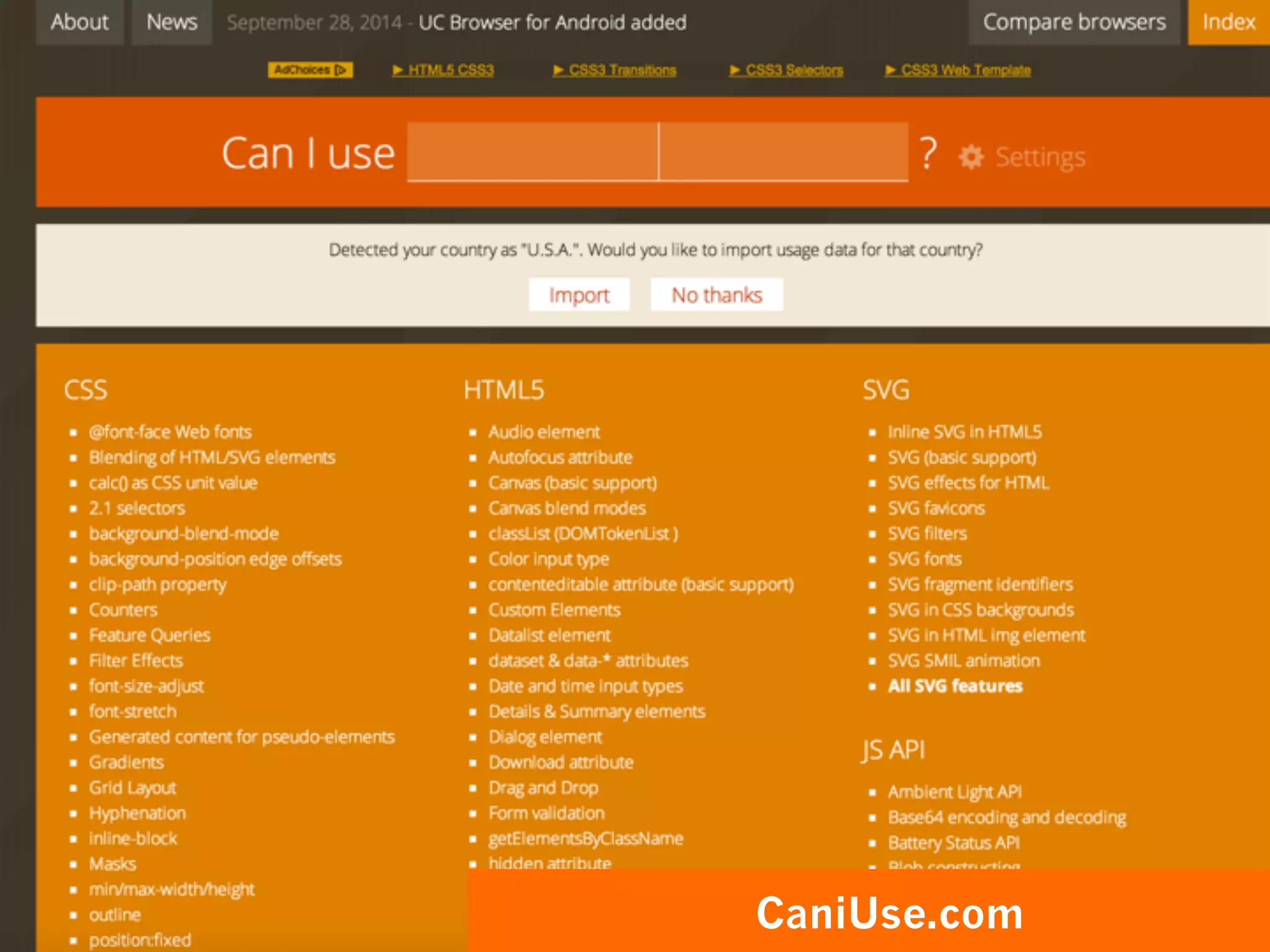Image resolution: width=1270 pixels, height=952 pixels.
Task: Open calc() as CSS unit value
Action: [x=173, y=483]
